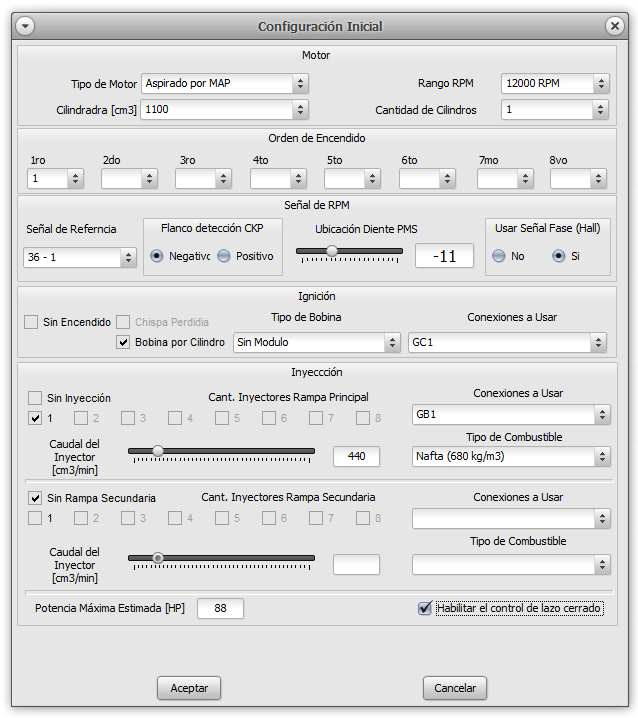Open the 3ro firing order dropdown
This screenshot has width=638, height=718.
click(203, 179)
